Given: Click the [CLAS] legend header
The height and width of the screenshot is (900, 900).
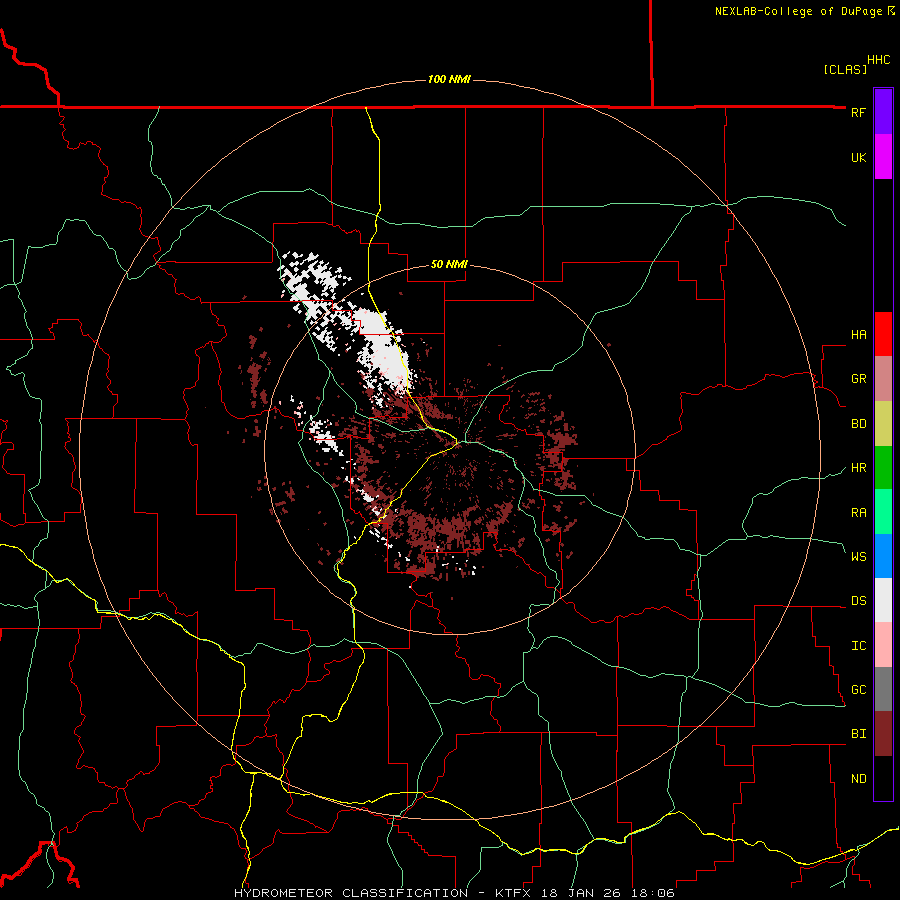Looking at the screenshot, I should (x=844, y=69).
